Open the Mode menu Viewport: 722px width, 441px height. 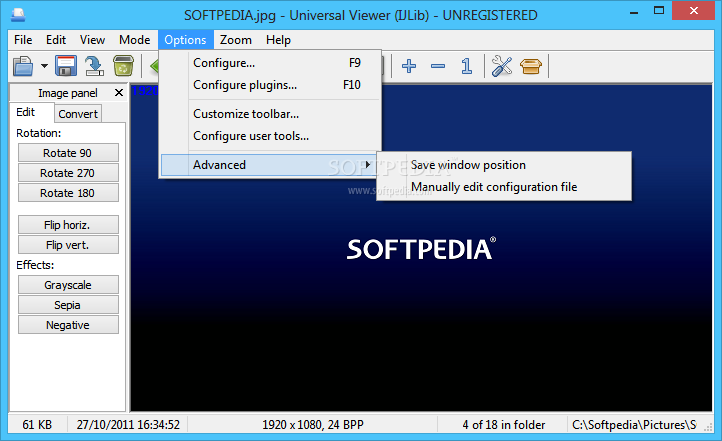pos(134,40)
